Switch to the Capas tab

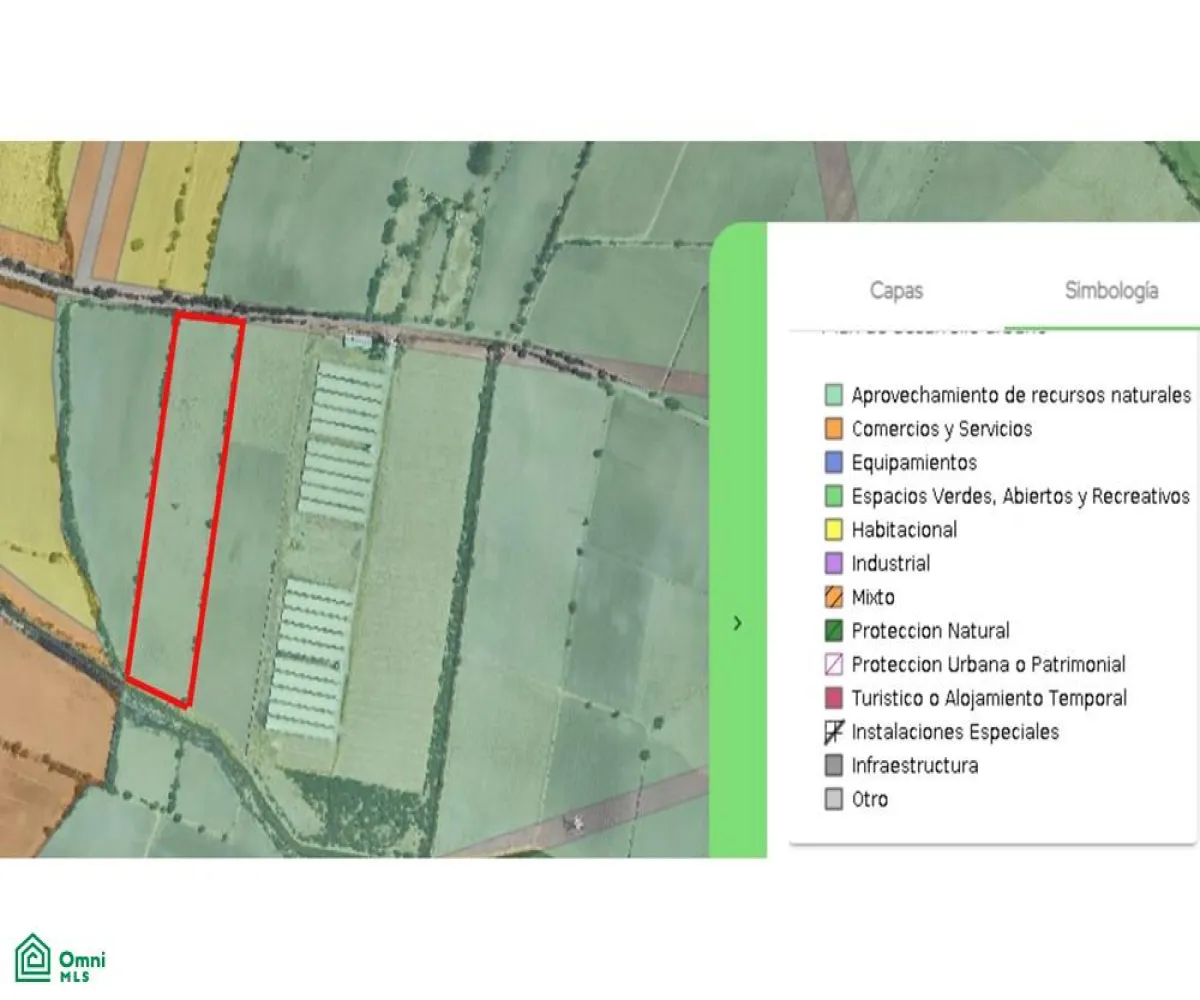896,291
